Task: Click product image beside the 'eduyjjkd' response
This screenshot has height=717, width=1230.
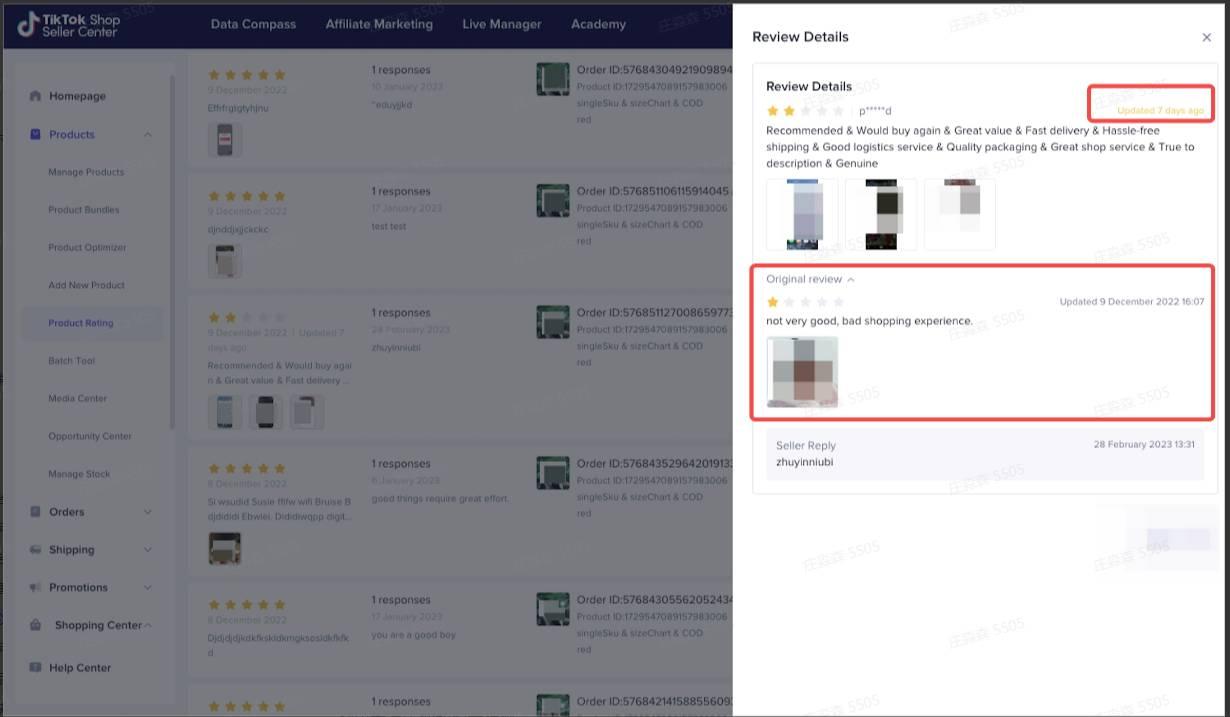Action: [553, 79]
